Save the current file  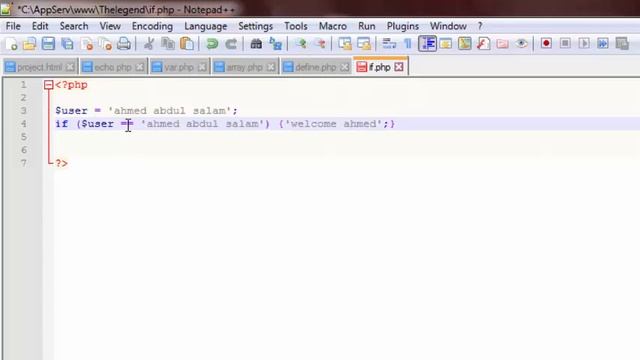pos(48,44)
